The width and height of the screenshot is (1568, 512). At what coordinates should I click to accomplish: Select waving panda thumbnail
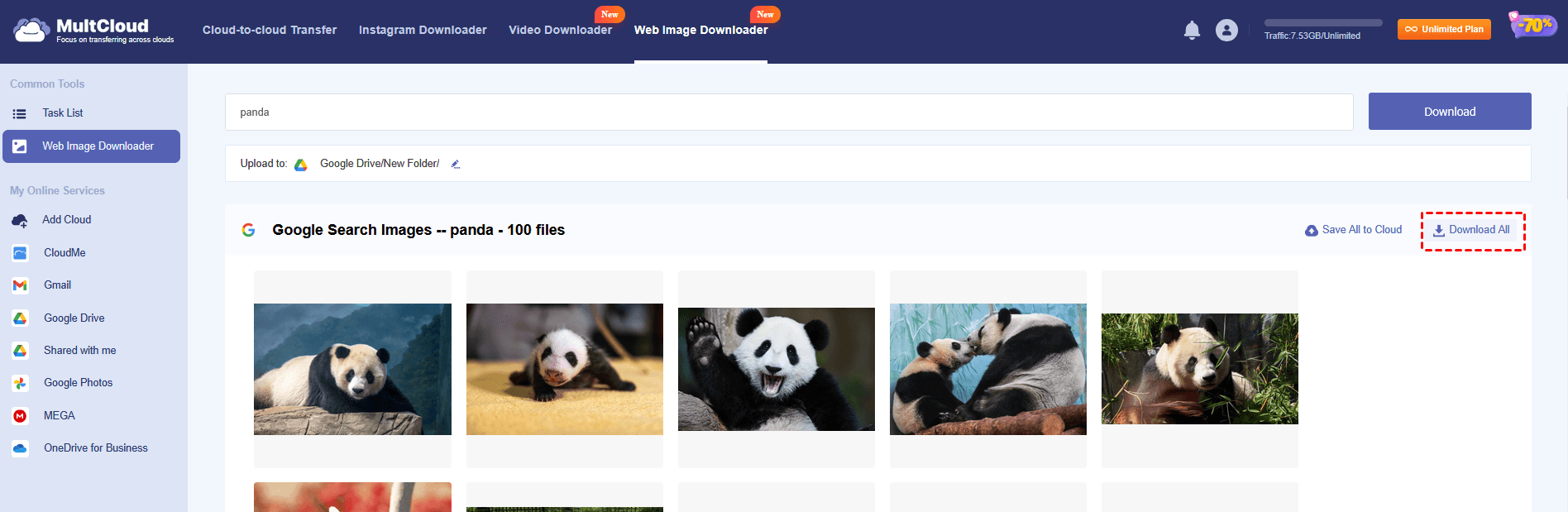[x=777, y=369]
